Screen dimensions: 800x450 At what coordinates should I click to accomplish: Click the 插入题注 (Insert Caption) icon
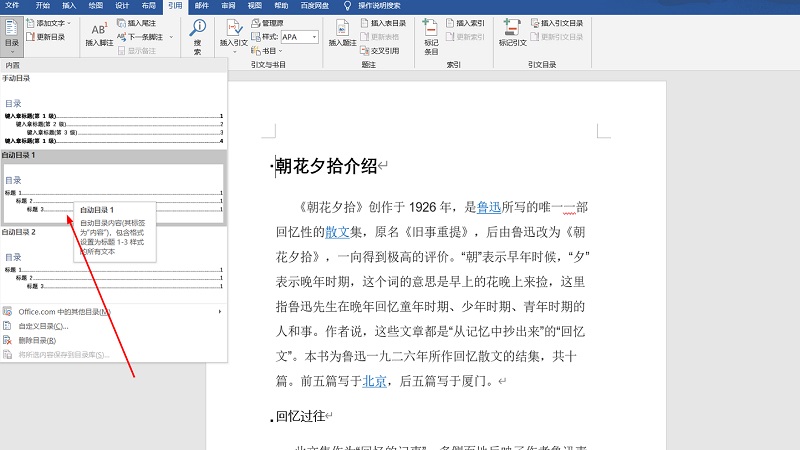[344, 33]
